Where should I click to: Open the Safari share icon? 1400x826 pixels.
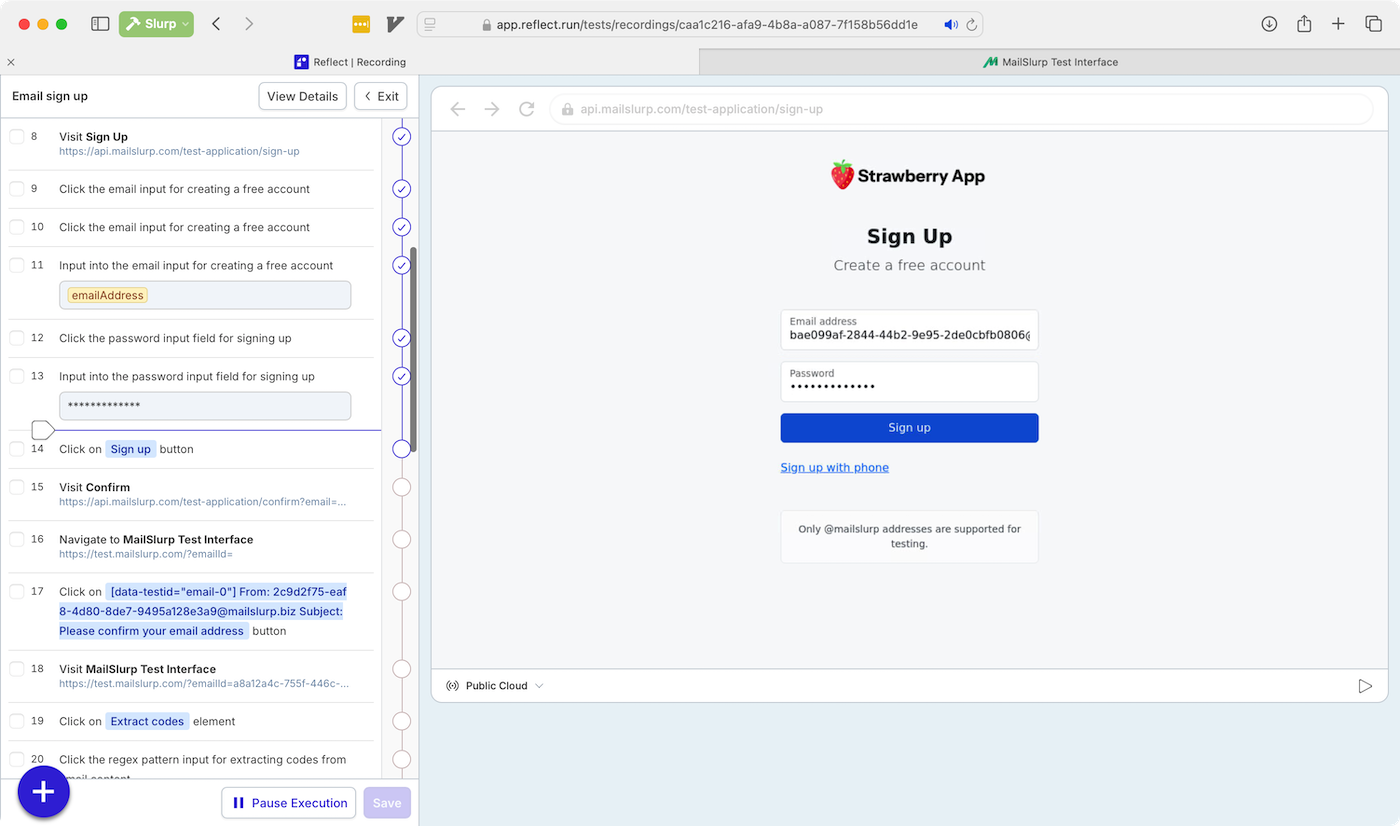[1304, 22]
